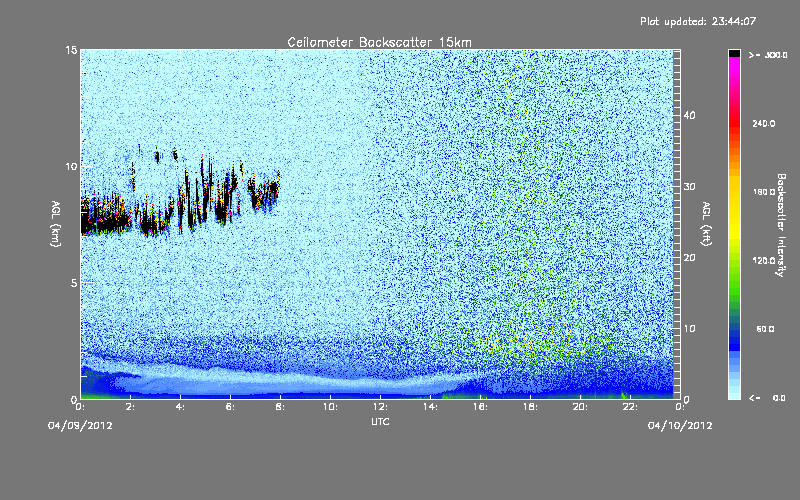Select the '>= 300.0' colorbar label
The height and width of the screenshot is (500, 800).
tap(768, 55)
